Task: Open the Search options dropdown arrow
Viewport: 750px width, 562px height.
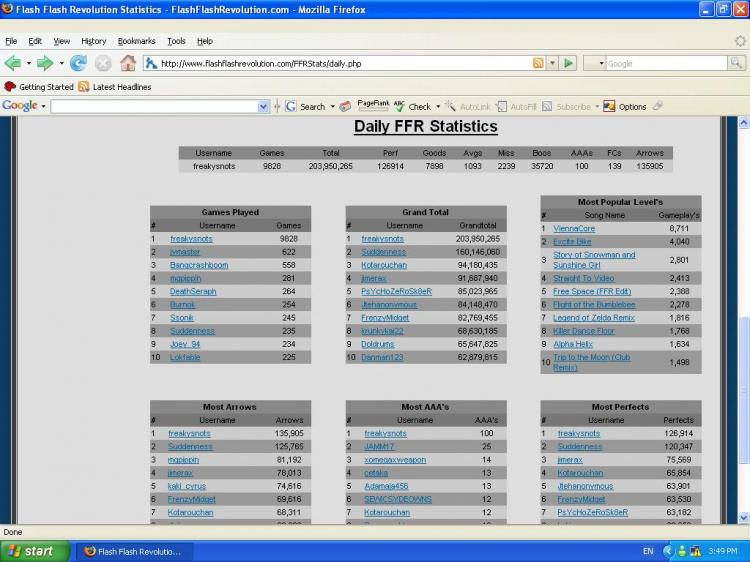Action: click(332, 107)
